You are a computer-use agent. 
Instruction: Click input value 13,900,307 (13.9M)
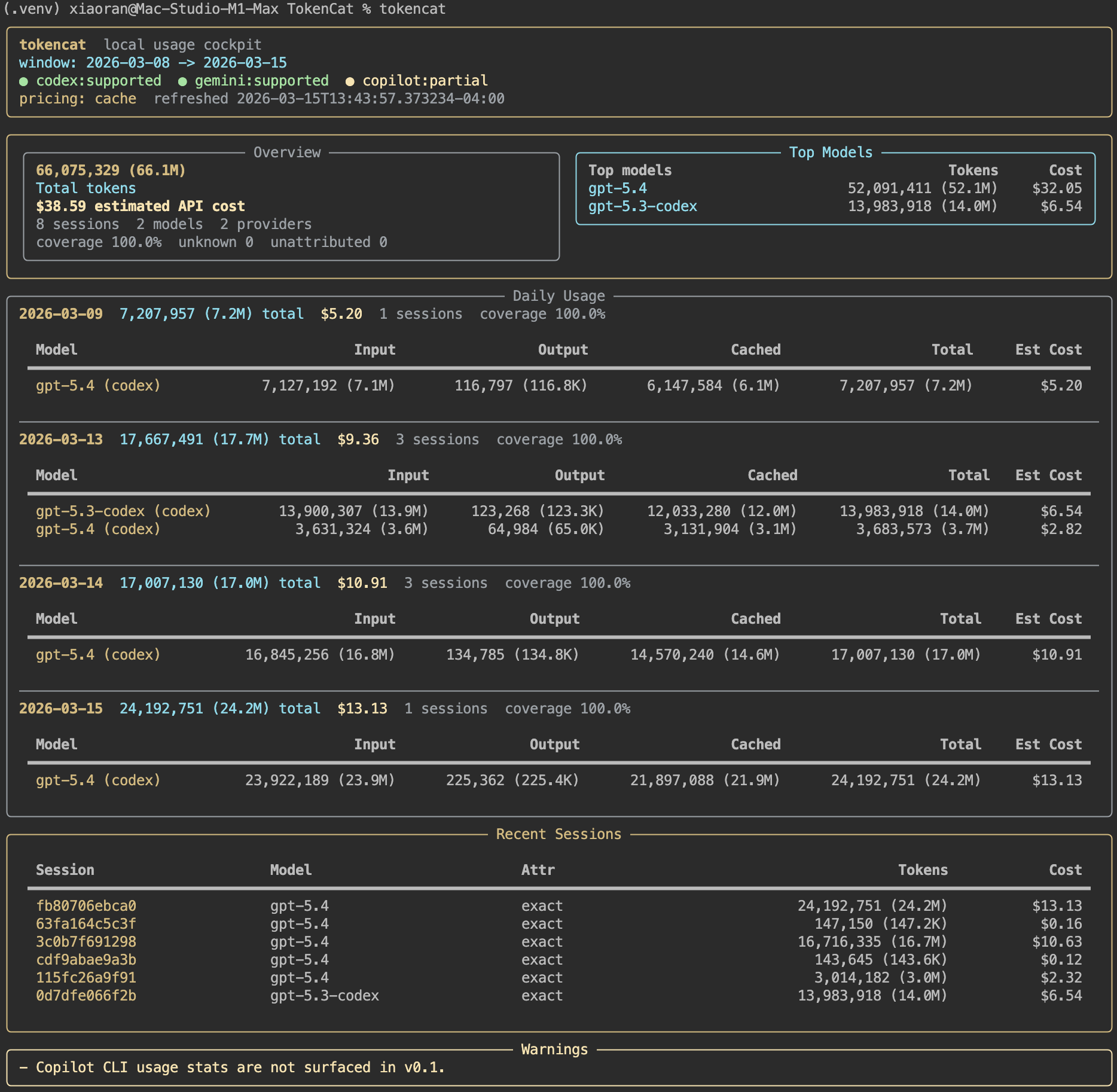[x=353, y=511]
